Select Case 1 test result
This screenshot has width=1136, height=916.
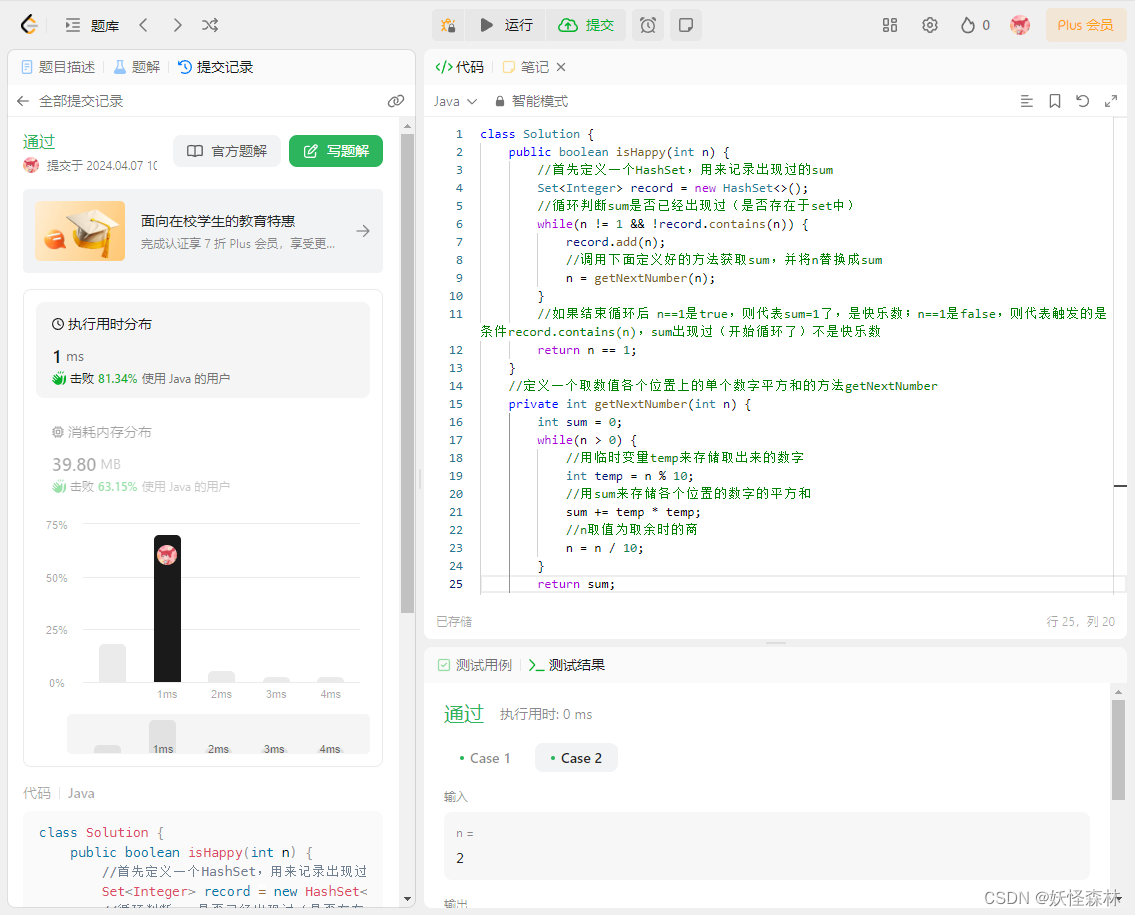click(x=485, y=758)
